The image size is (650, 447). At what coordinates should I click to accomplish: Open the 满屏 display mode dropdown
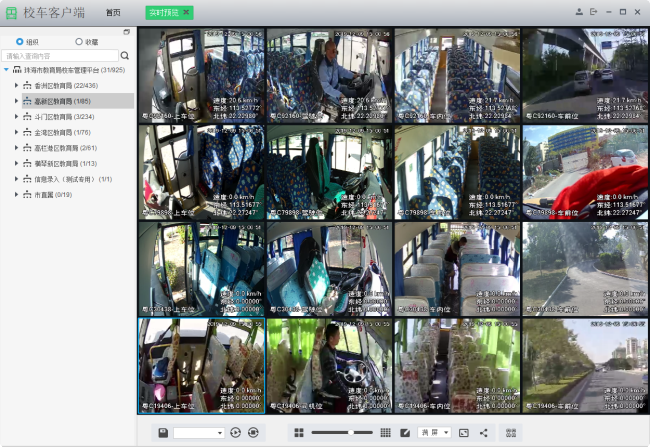pyautogui.click(x=435, y=432)
